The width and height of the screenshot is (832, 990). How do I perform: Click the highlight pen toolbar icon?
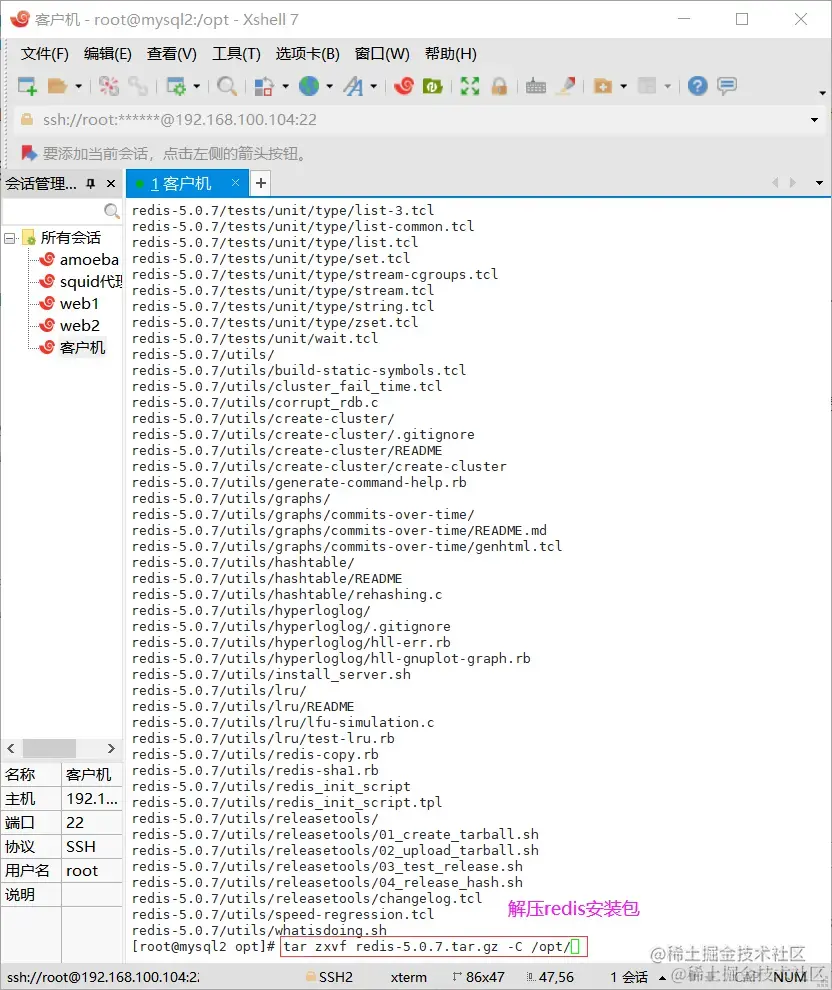(566, 86)
